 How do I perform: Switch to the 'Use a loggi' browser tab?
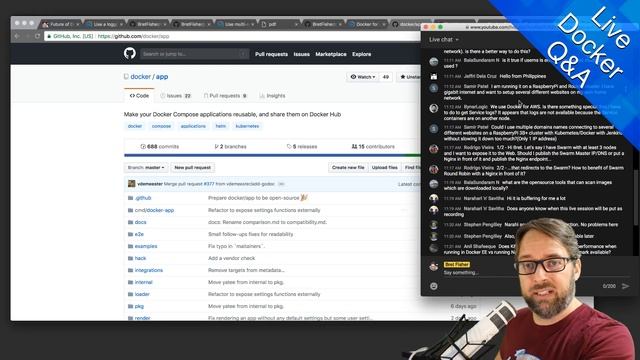click(104, 24)
